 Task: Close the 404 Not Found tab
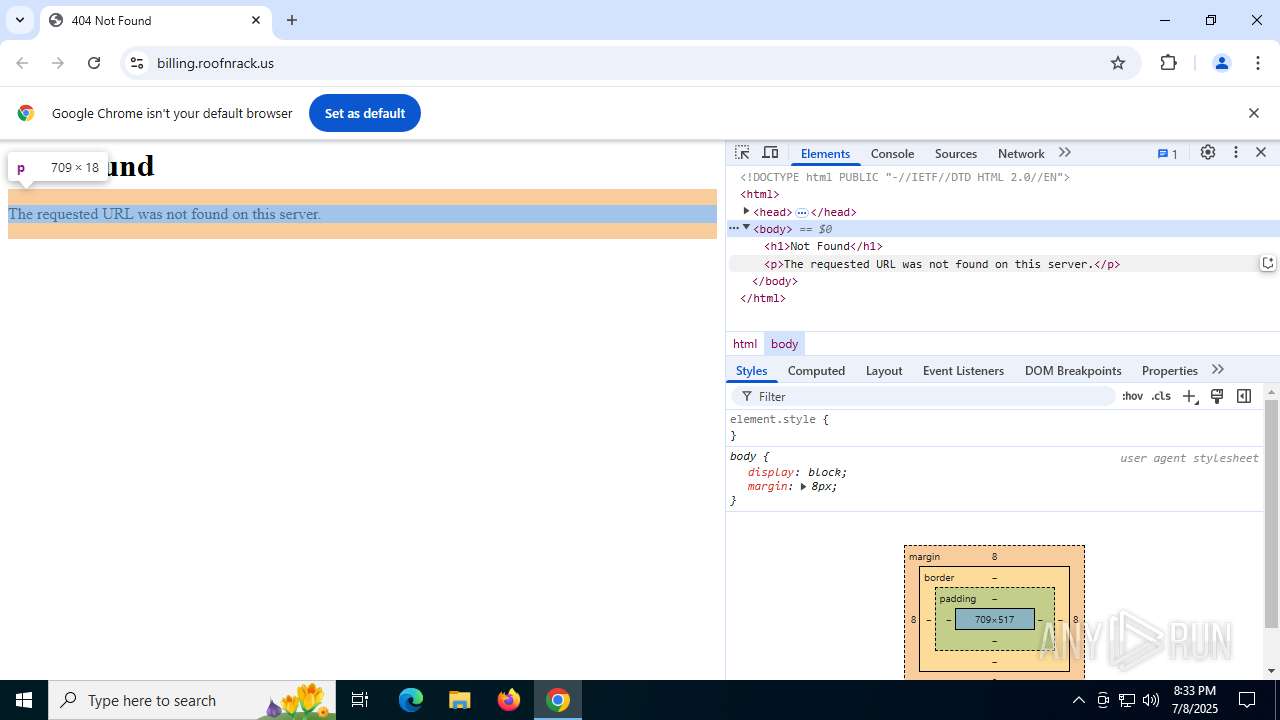pos(256,20)
